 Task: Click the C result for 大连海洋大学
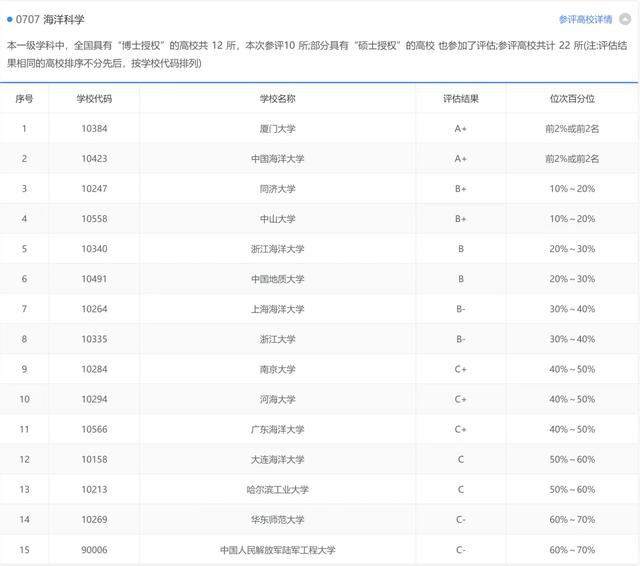(461, 459)
